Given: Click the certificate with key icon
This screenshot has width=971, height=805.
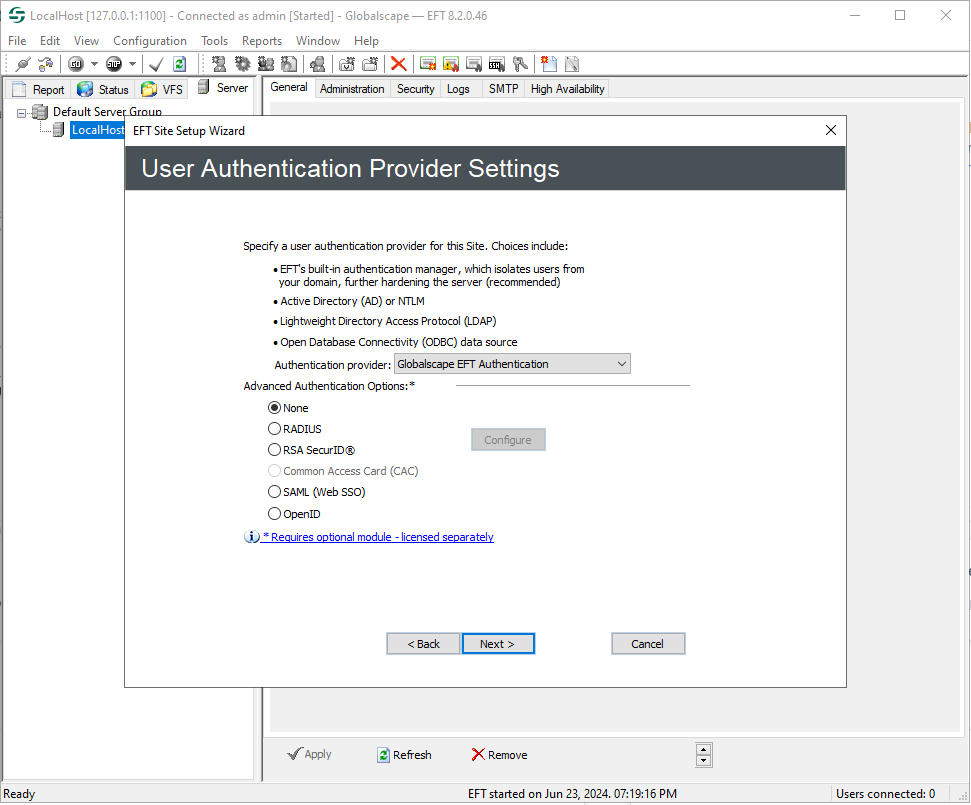Looking at the screenshot, I should click(x=474, y=64).
